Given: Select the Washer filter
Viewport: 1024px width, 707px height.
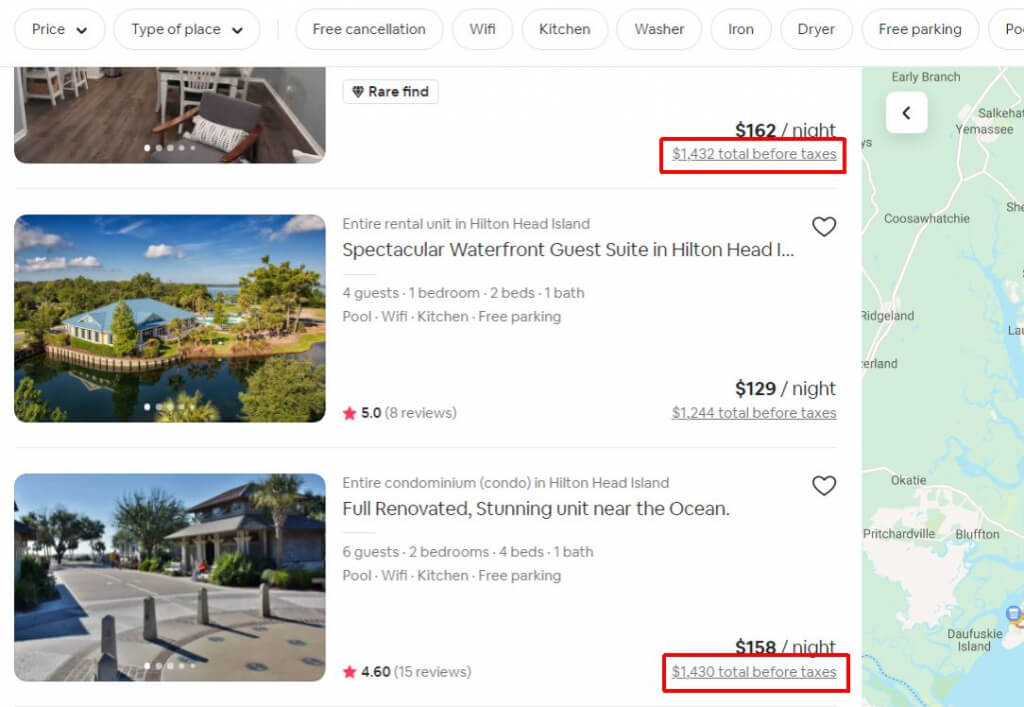Looking at the screenshot, I should click(659, 30).
